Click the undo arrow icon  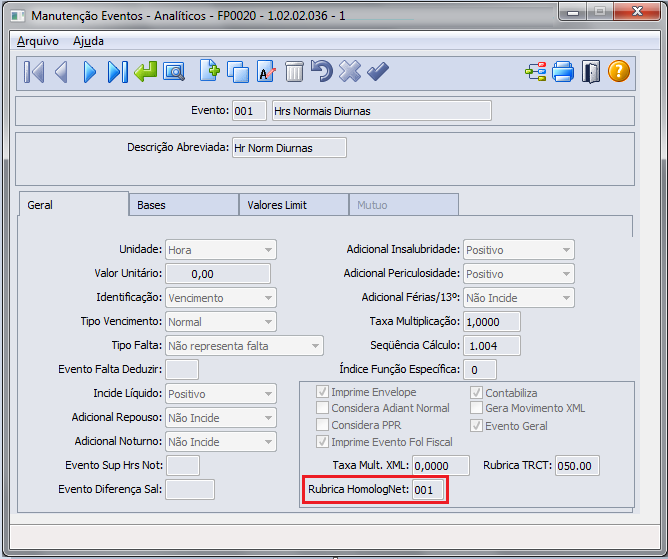(322, 71)
